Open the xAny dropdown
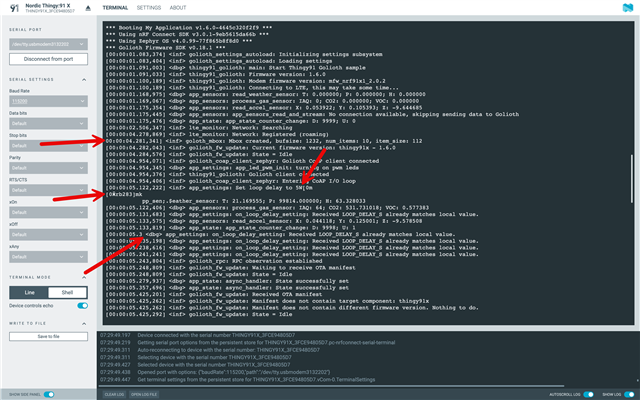 [x=48, y=257]
